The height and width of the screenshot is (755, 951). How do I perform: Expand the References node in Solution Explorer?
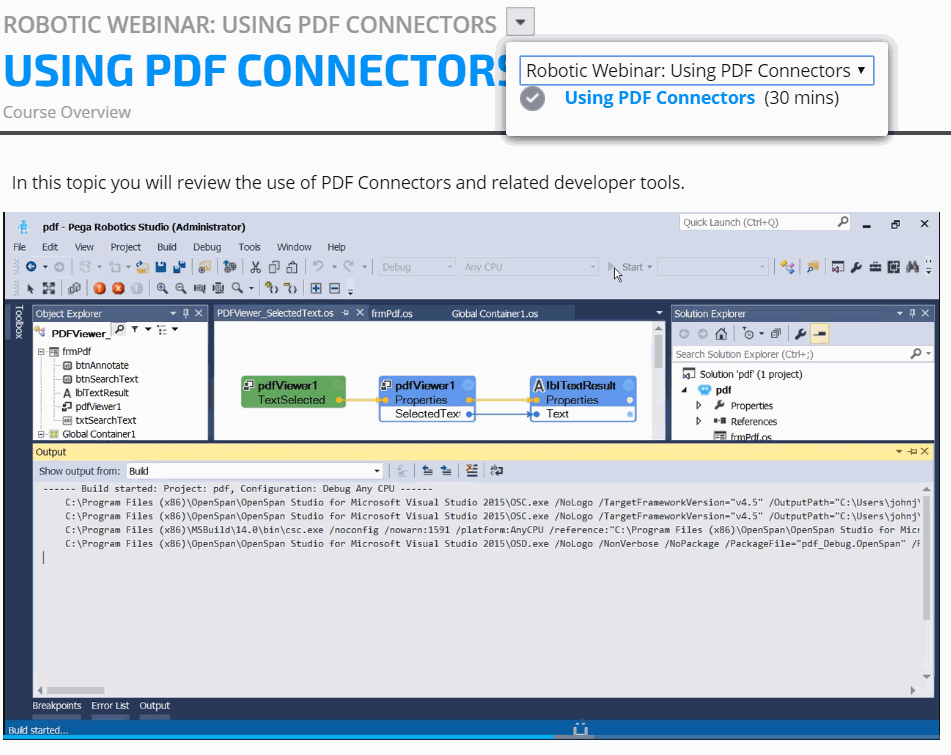[x=699, y=421]
